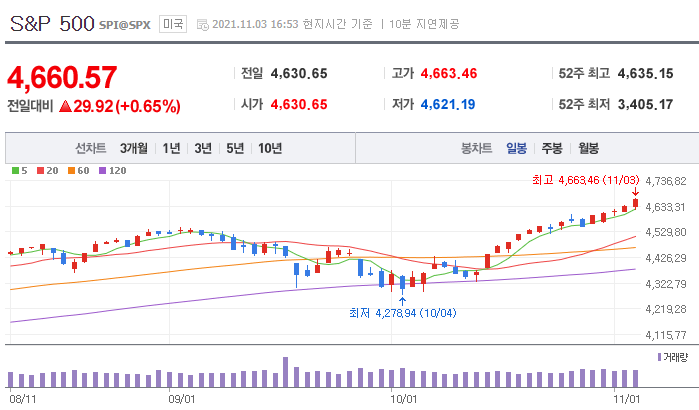Click the red up-triangle change icon

(x=65, y=106)
